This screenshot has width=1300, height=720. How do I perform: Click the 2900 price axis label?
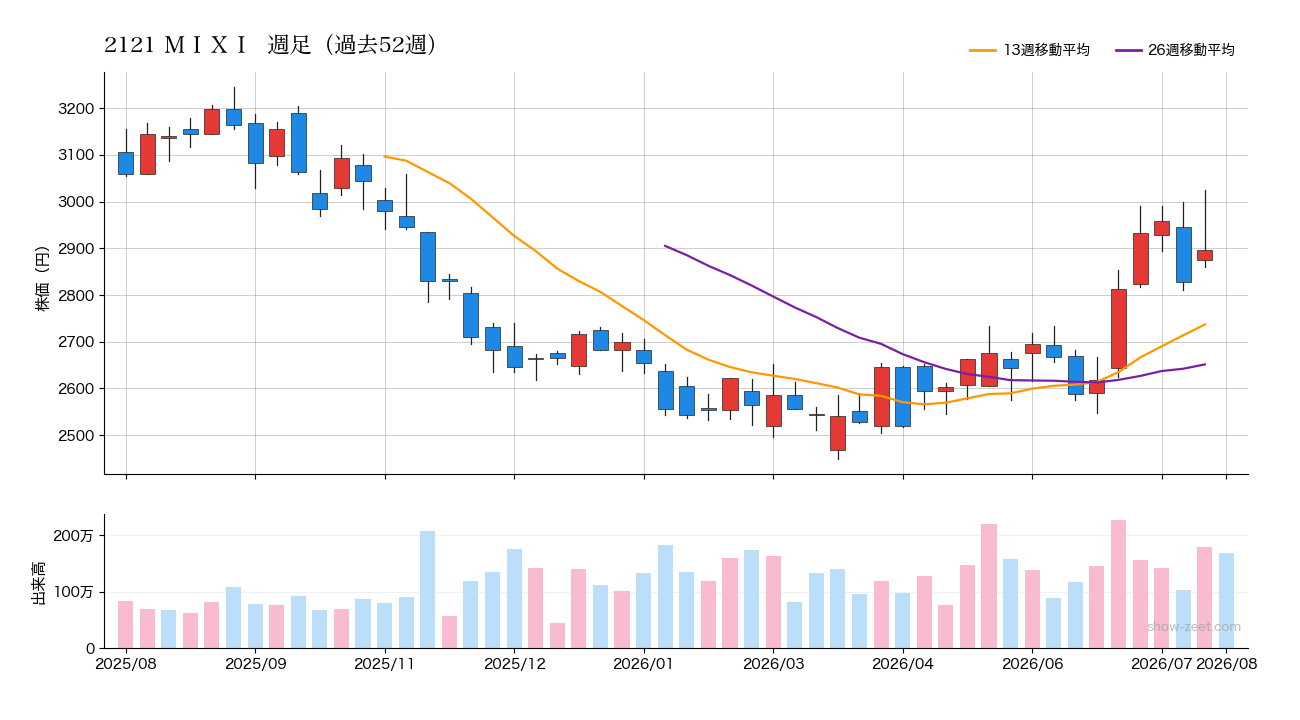point(77,249)
